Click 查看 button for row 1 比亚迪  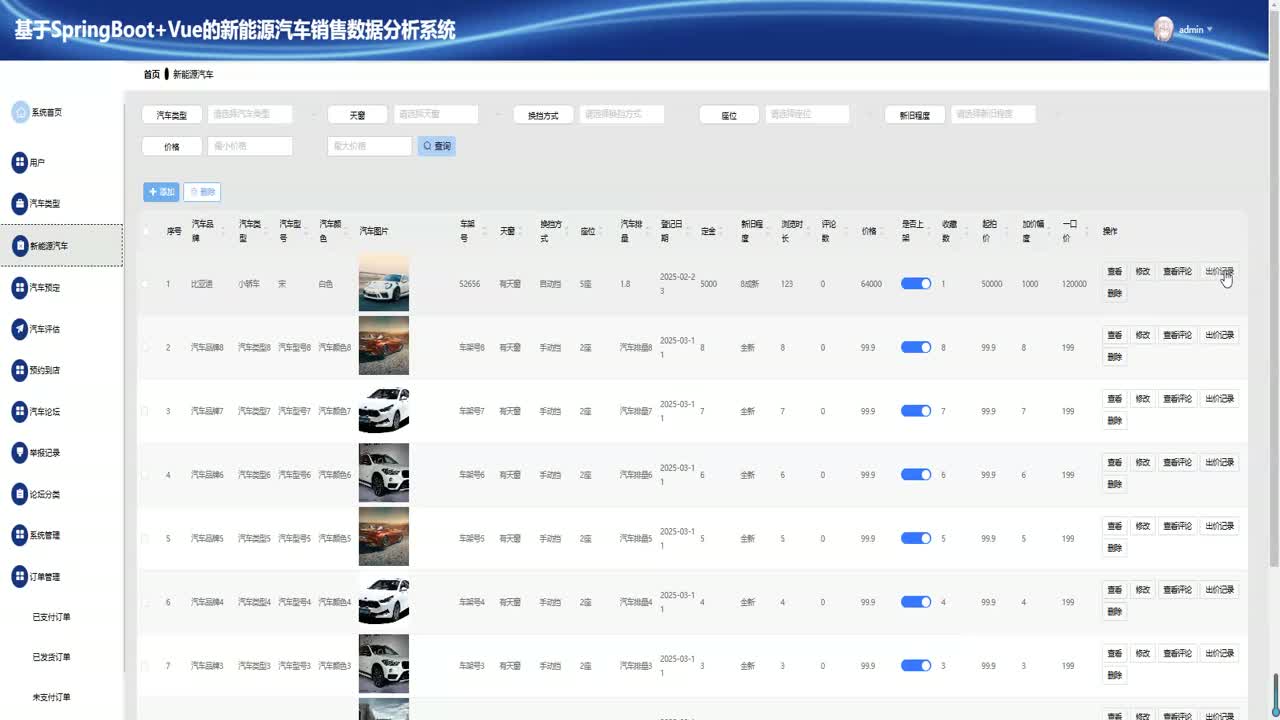coord(1114,272)
